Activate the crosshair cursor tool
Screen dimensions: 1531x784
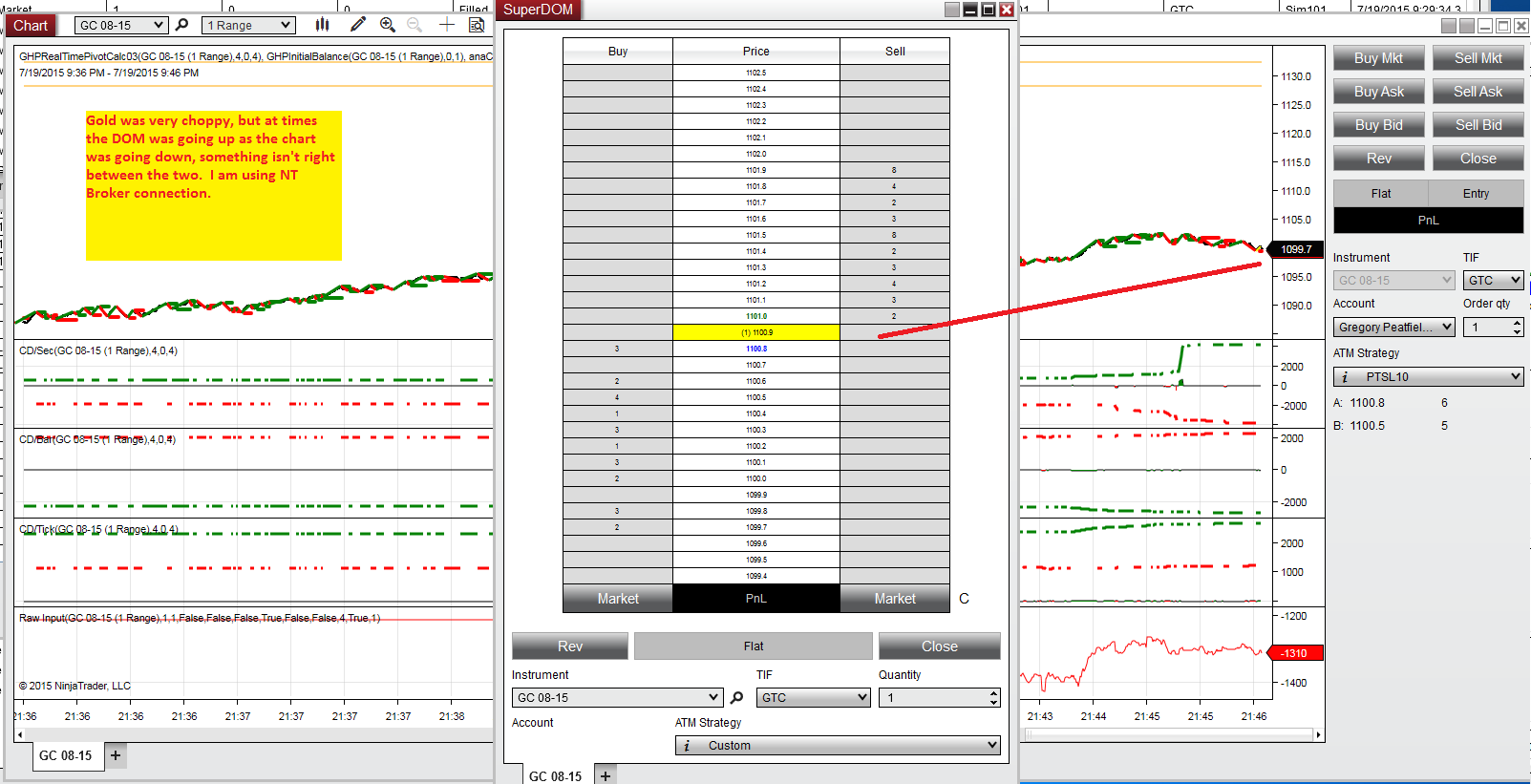(x=447, y=25)
